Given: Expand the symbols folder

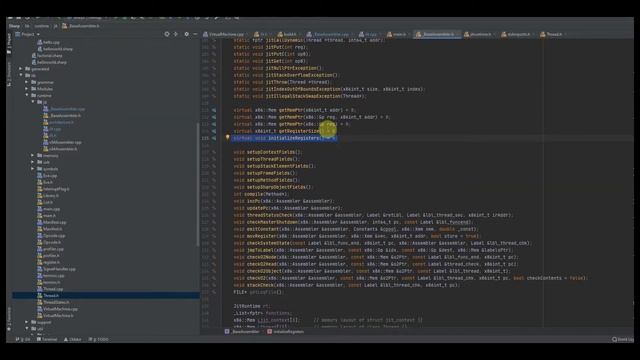Looking at the screenshot, I should (33, 169).
